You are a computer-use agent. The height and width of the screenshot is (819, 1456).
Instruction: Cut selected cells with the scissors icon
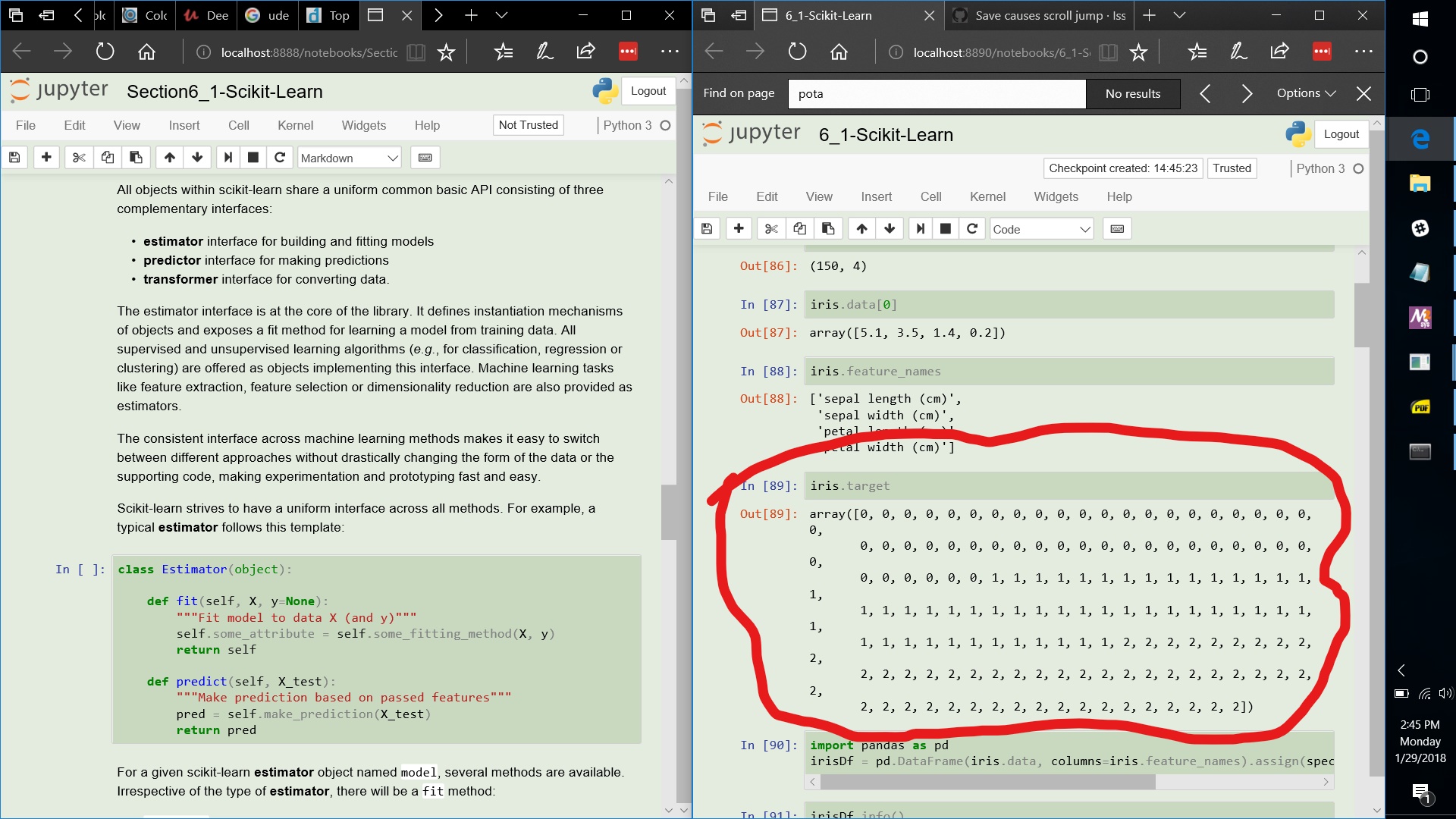[771, 228]
